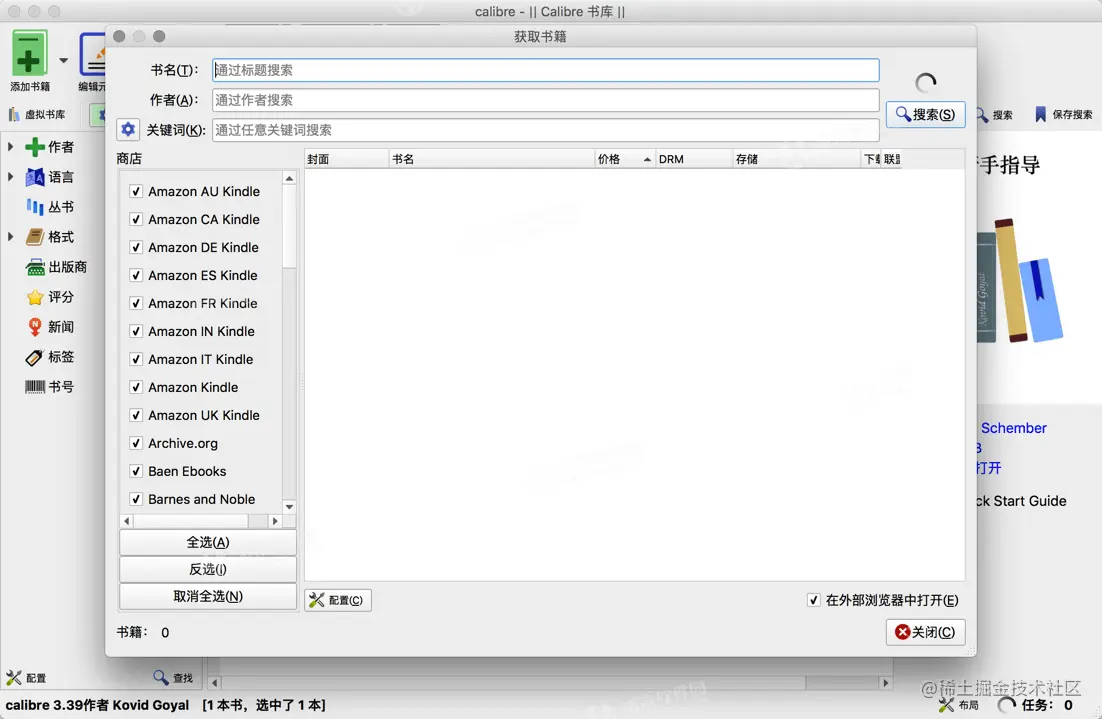Screen dimensions: 1102x719
Task: Click the Search button in Get books dialog
Action: click(926, 115)
